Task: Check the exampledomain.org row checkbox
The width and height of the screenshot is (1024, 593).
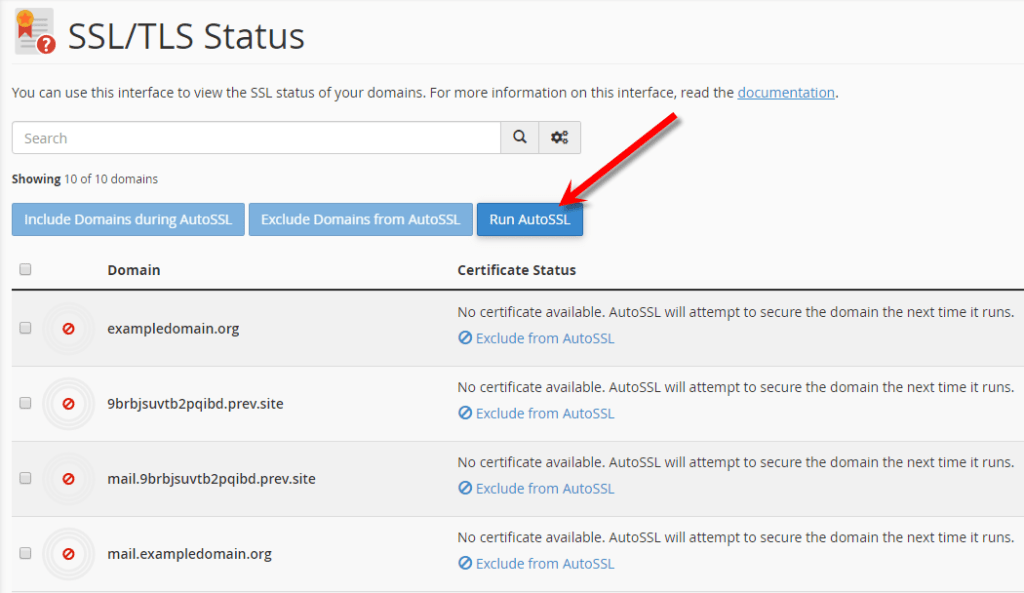Action: pyautogui.click(x=25, y=328)
